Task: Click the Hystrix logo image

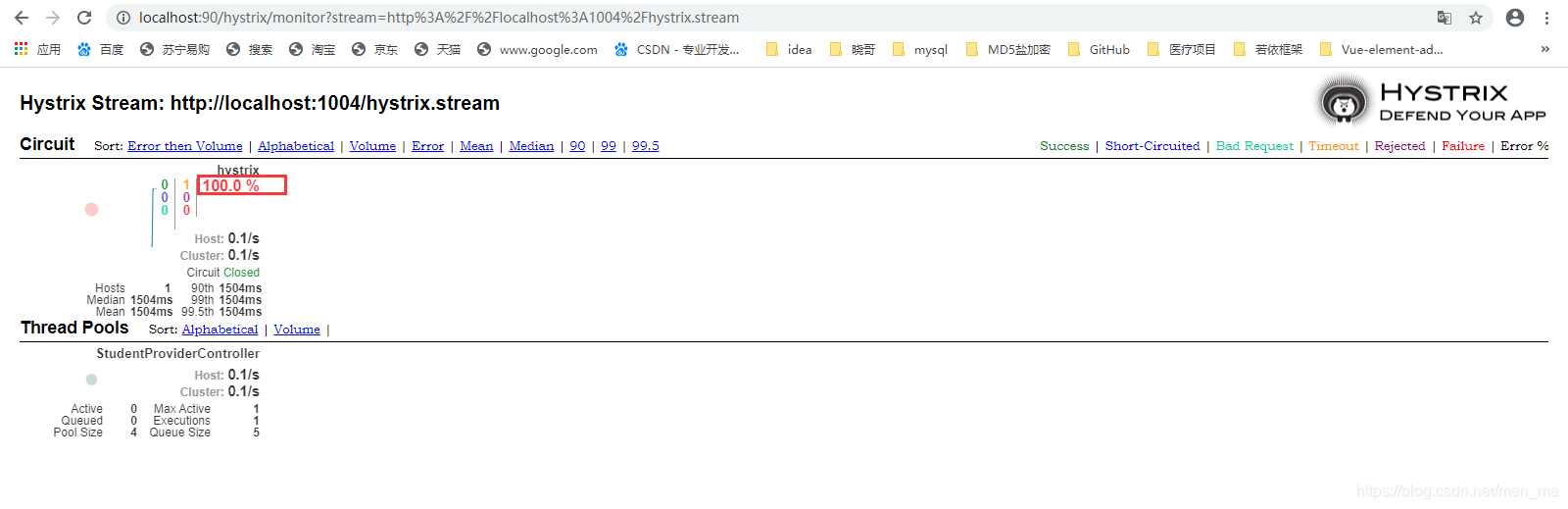Action: (x=1432, y=102)
